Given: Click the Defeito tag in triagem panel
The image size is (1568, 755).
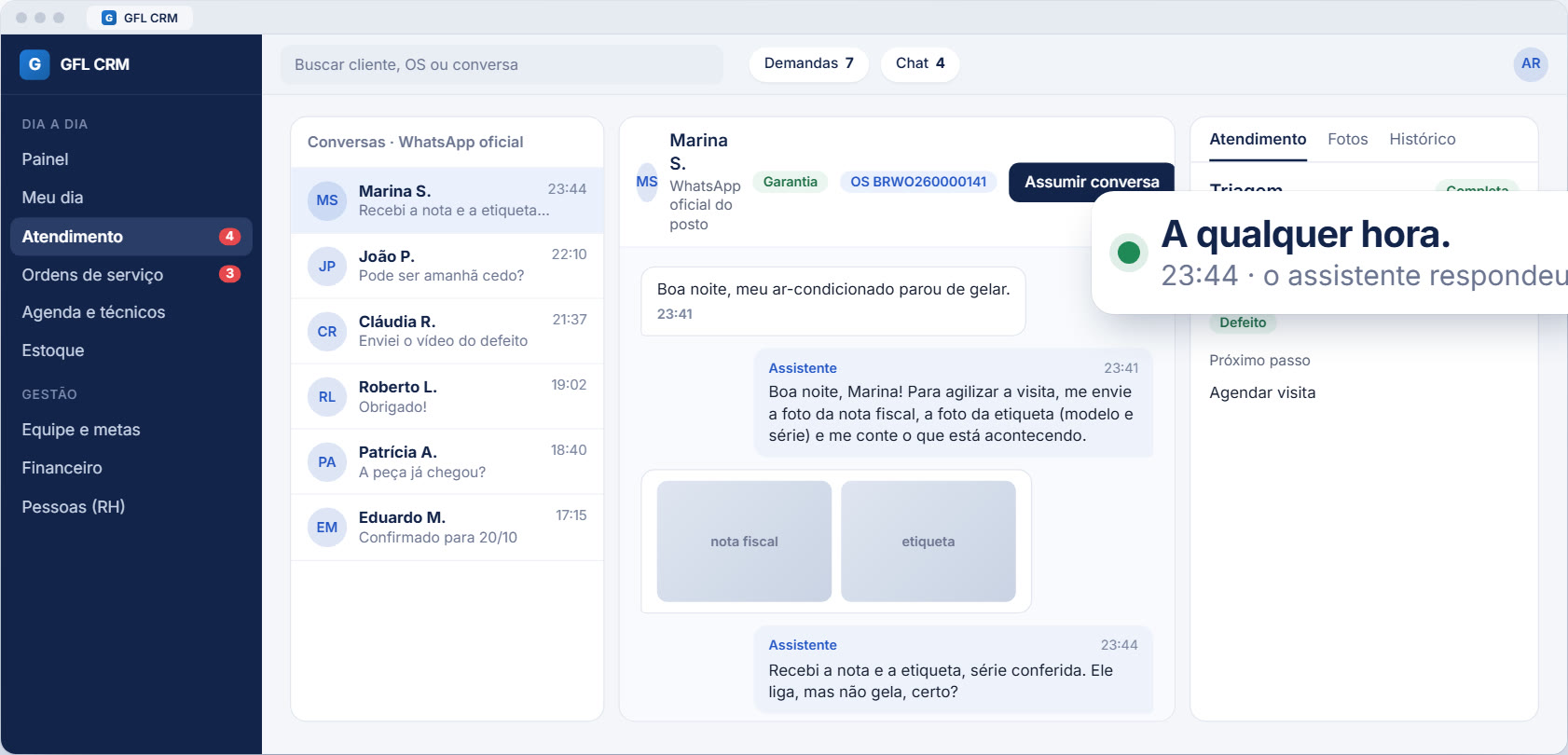Looking at the screenshot, I should (1243, 323).
